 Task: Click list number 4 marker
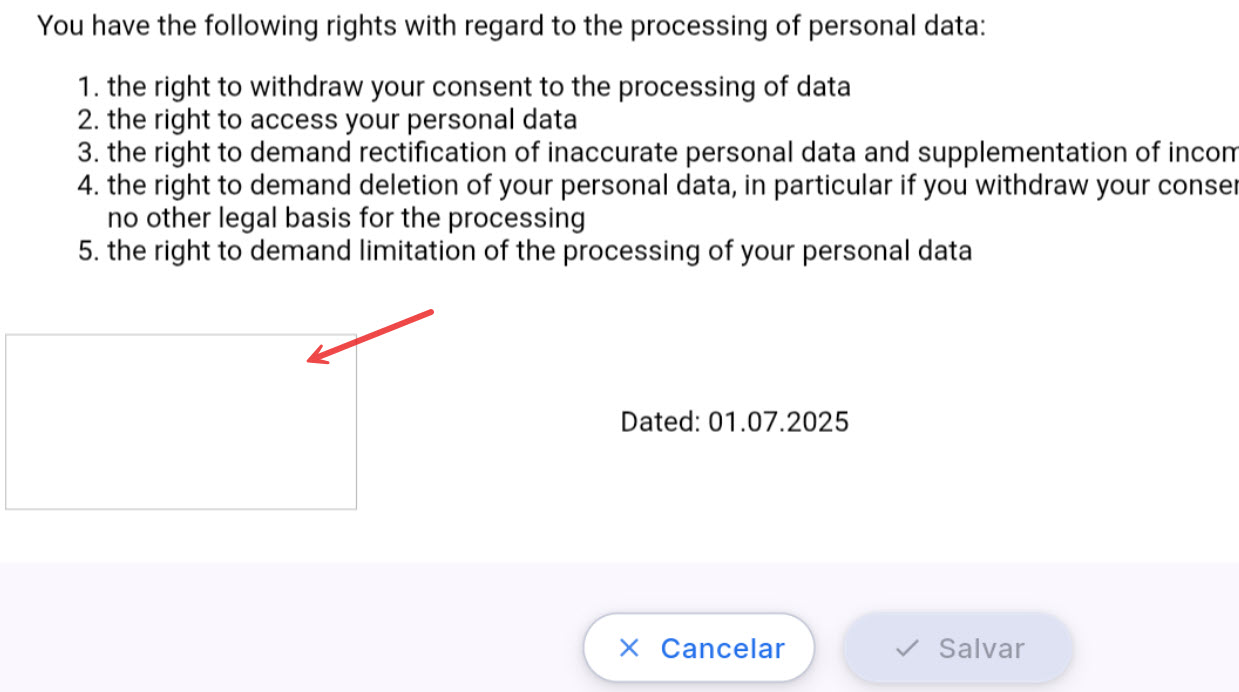pyautogui.click(x=88, y=185)
